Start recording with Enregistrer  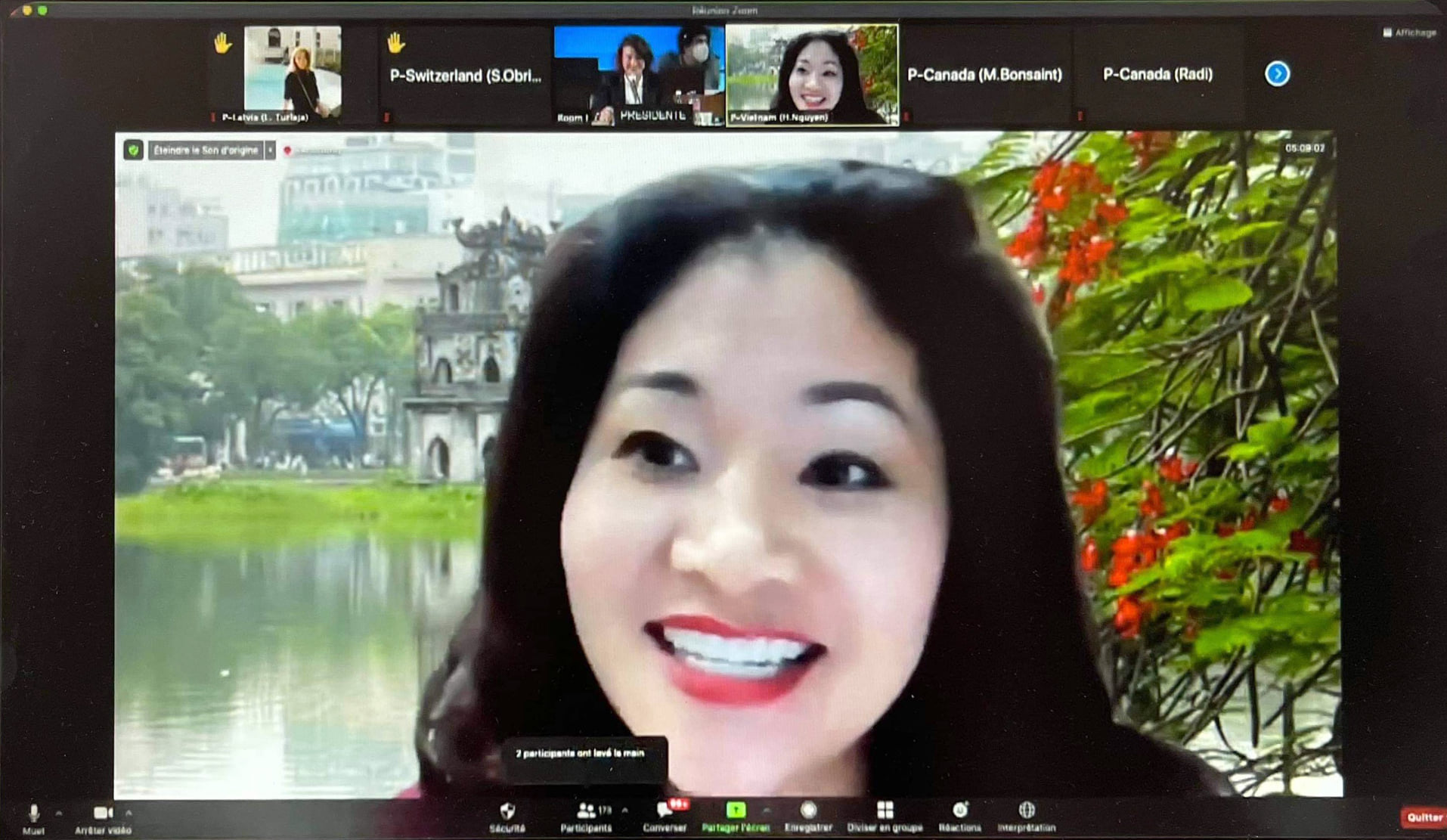[808, 811]
